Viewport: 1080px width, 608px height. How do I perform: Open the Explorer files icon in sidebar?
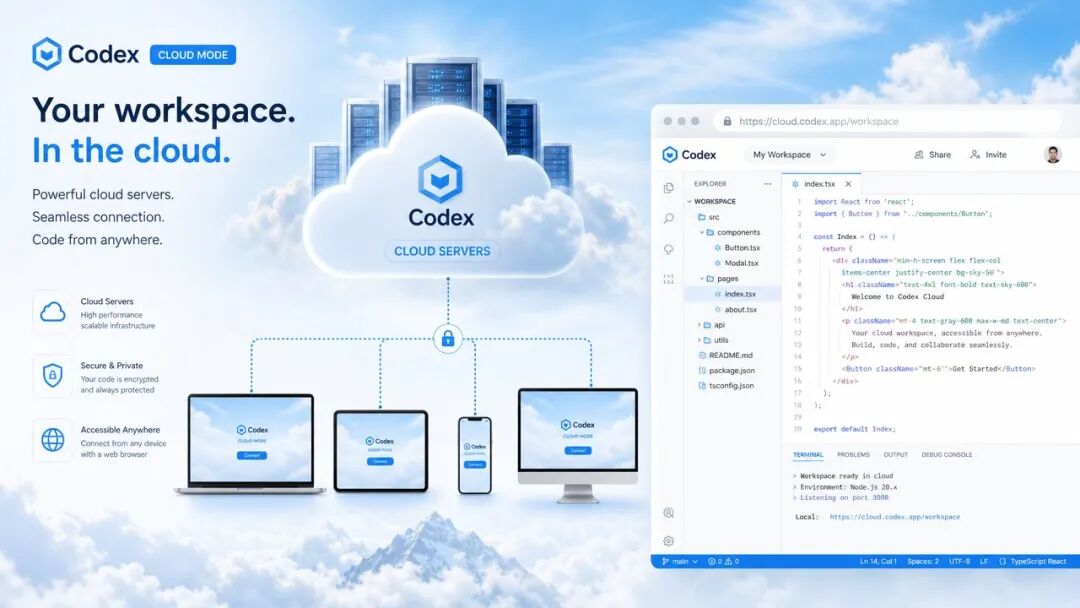[x=668, y=188]
